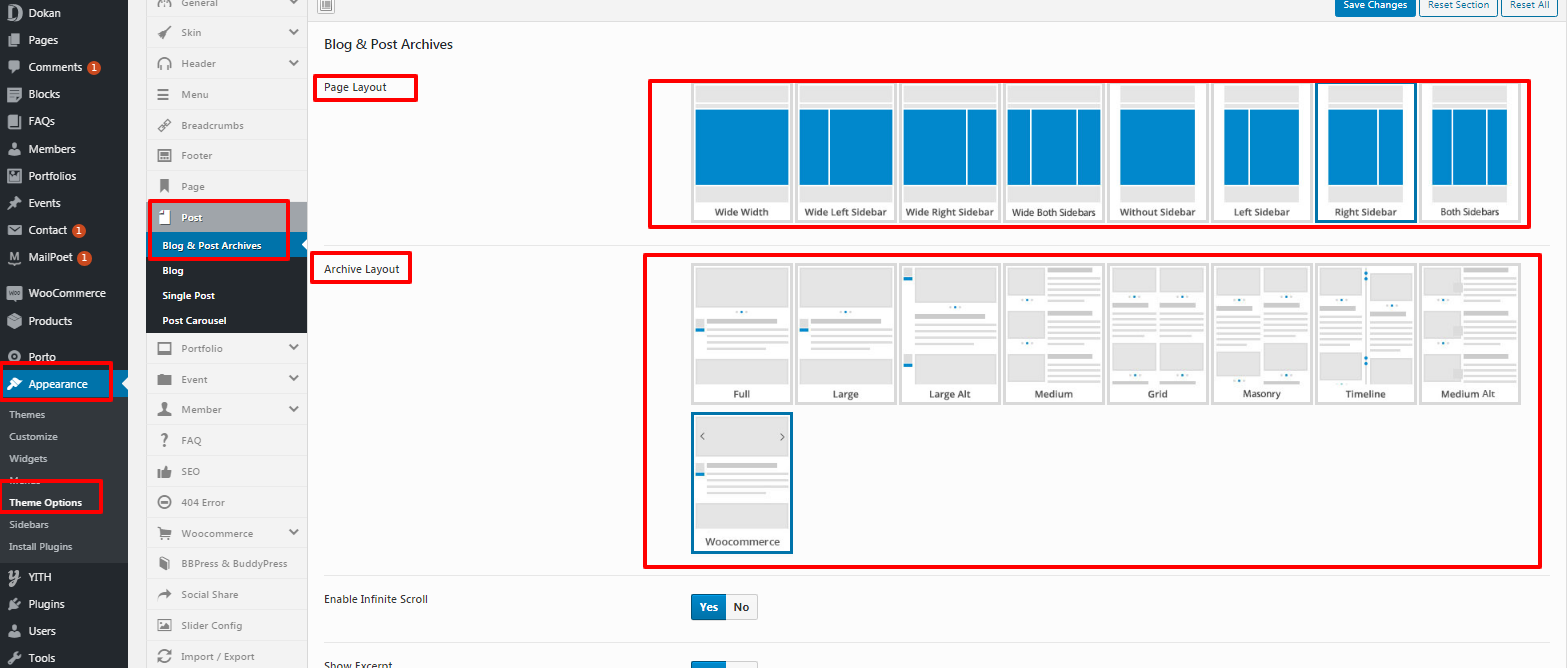Screen dimensions: 1567x668
Task: Click the 404 Error minus-circle icon
Action: point(164,502)
